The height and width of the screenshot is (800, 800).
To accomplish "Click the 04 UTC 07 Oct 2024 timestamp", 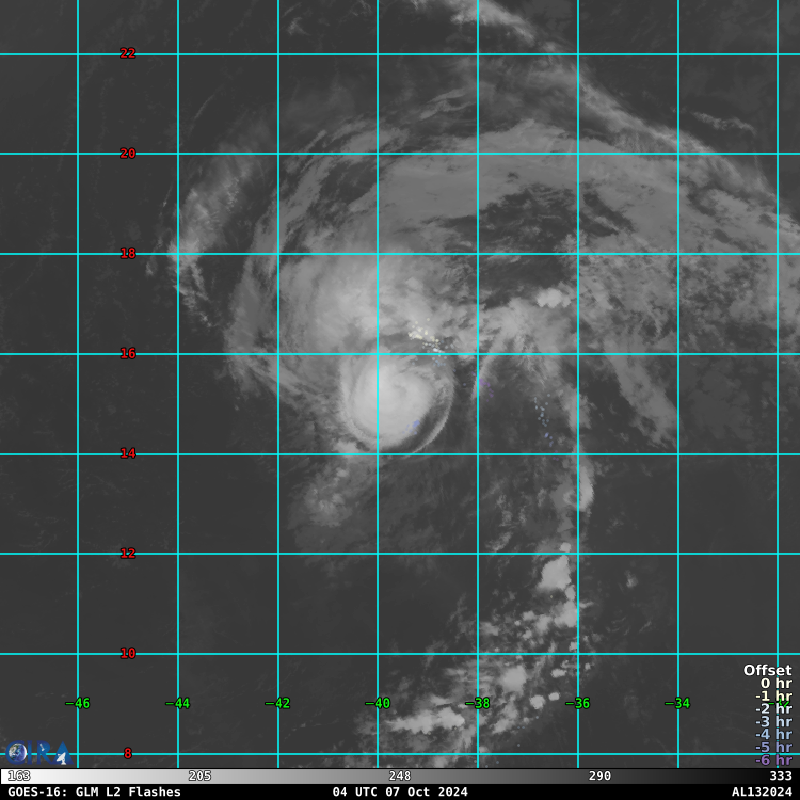I will pyautogui.click(x=400, y=792).
